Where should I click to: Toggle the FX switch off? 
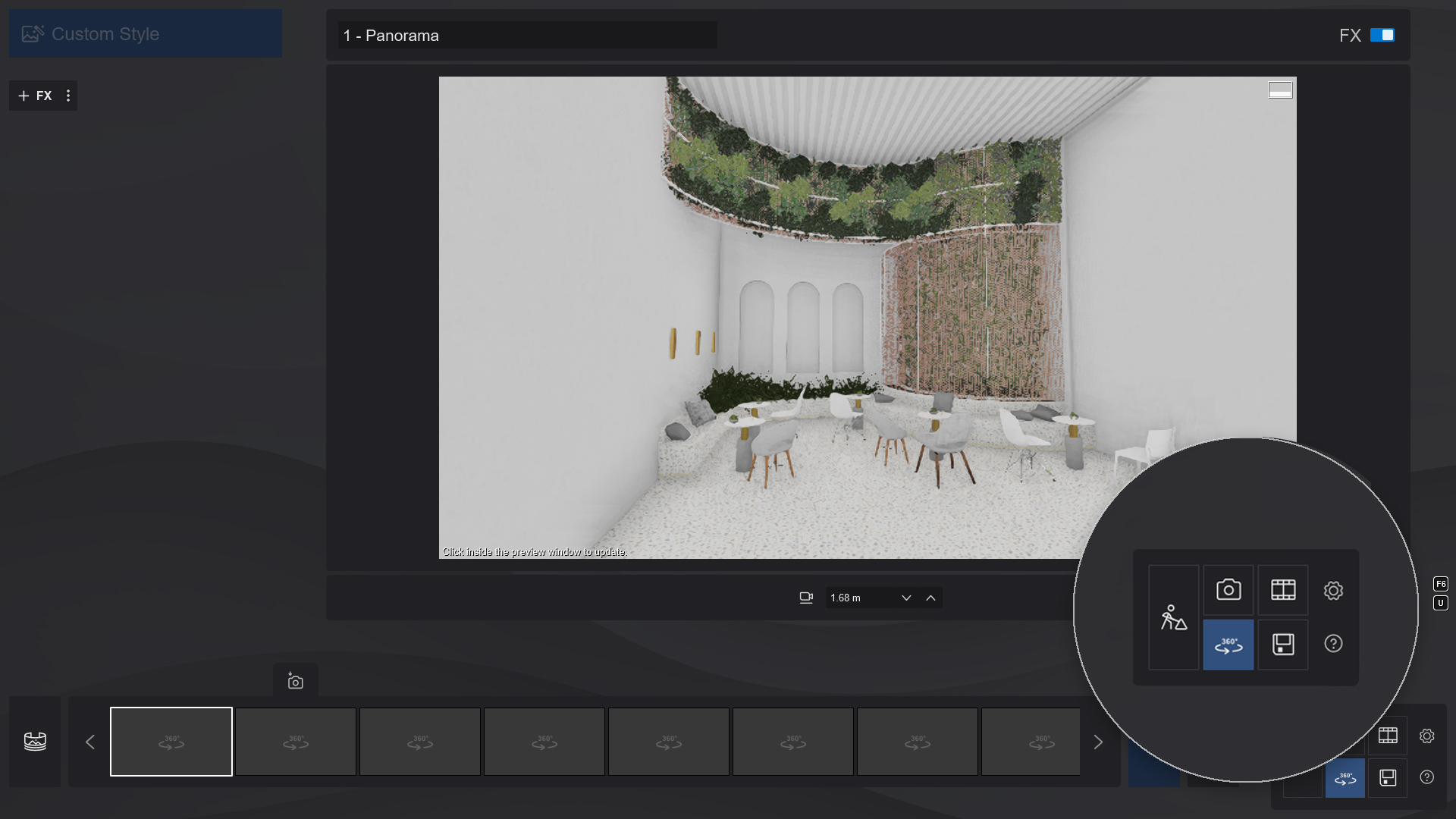pos(1382,35)
